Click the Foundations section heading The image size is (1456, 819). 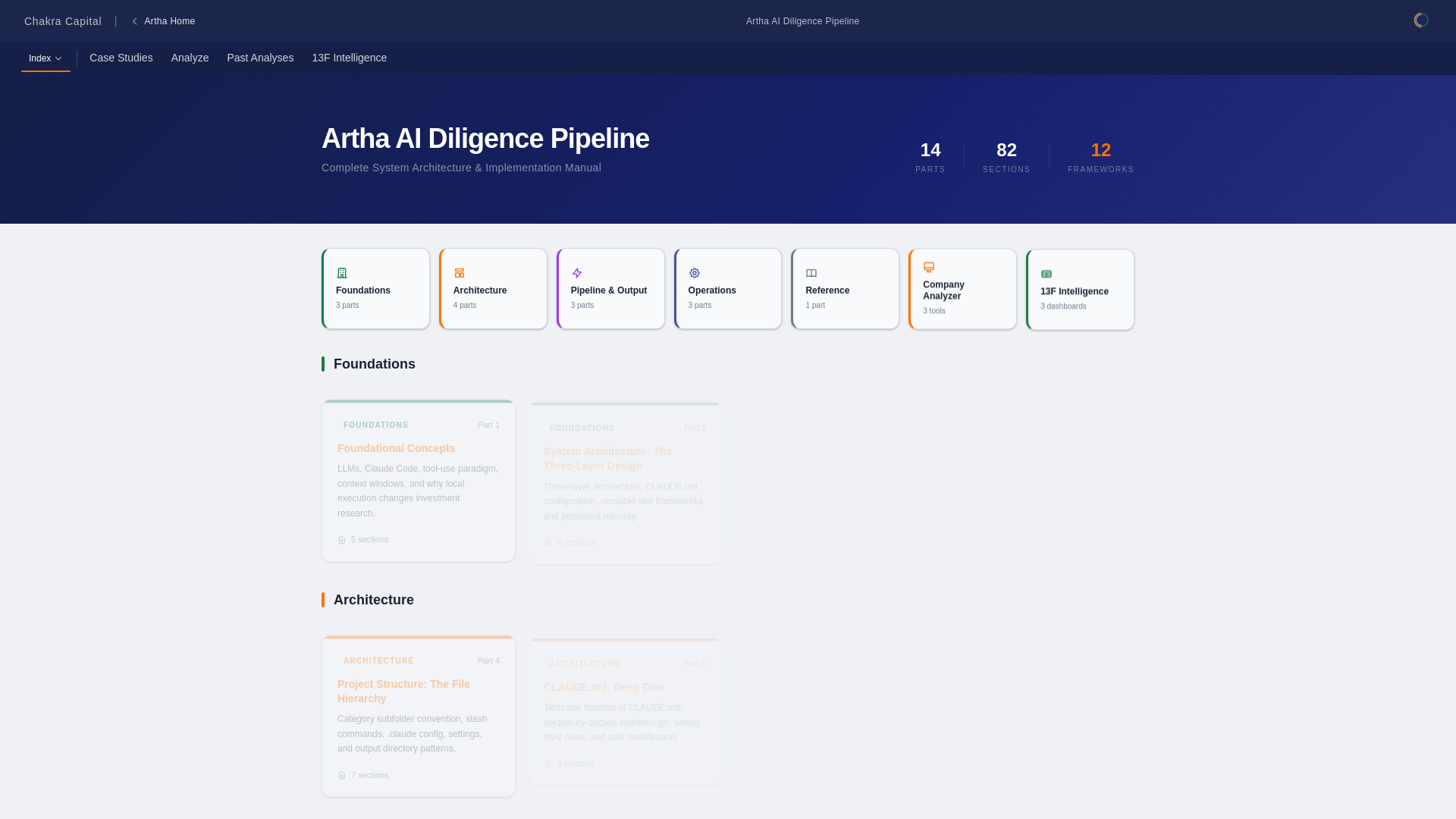(375, 364)
